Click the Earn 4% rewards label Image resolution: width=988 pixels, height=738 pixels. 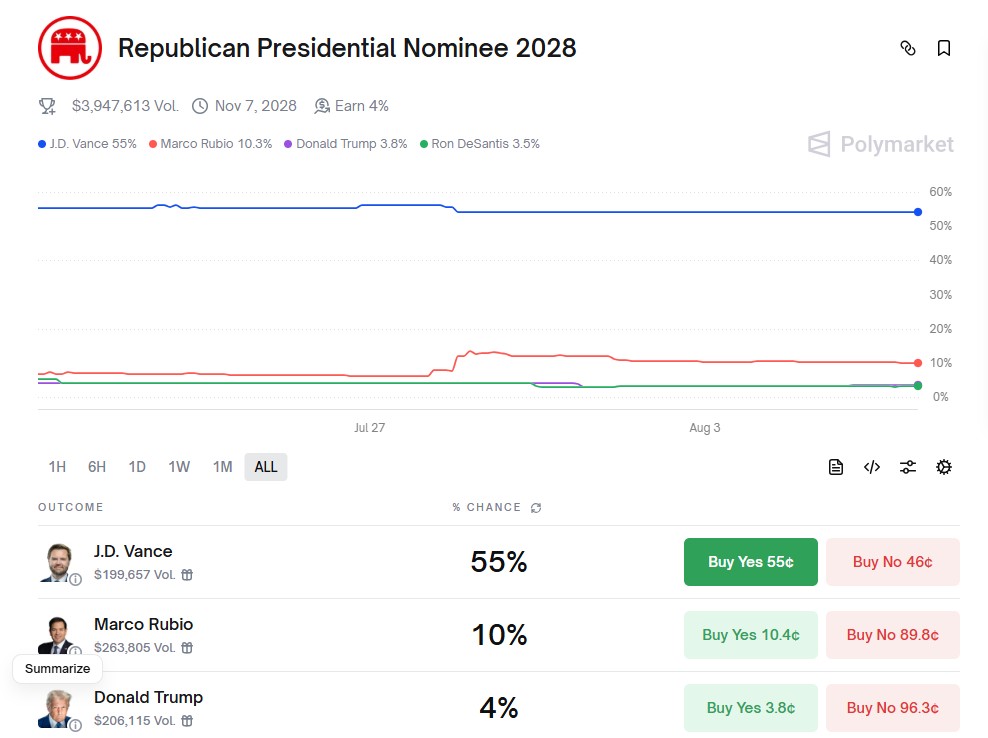[x=352, y=106]
